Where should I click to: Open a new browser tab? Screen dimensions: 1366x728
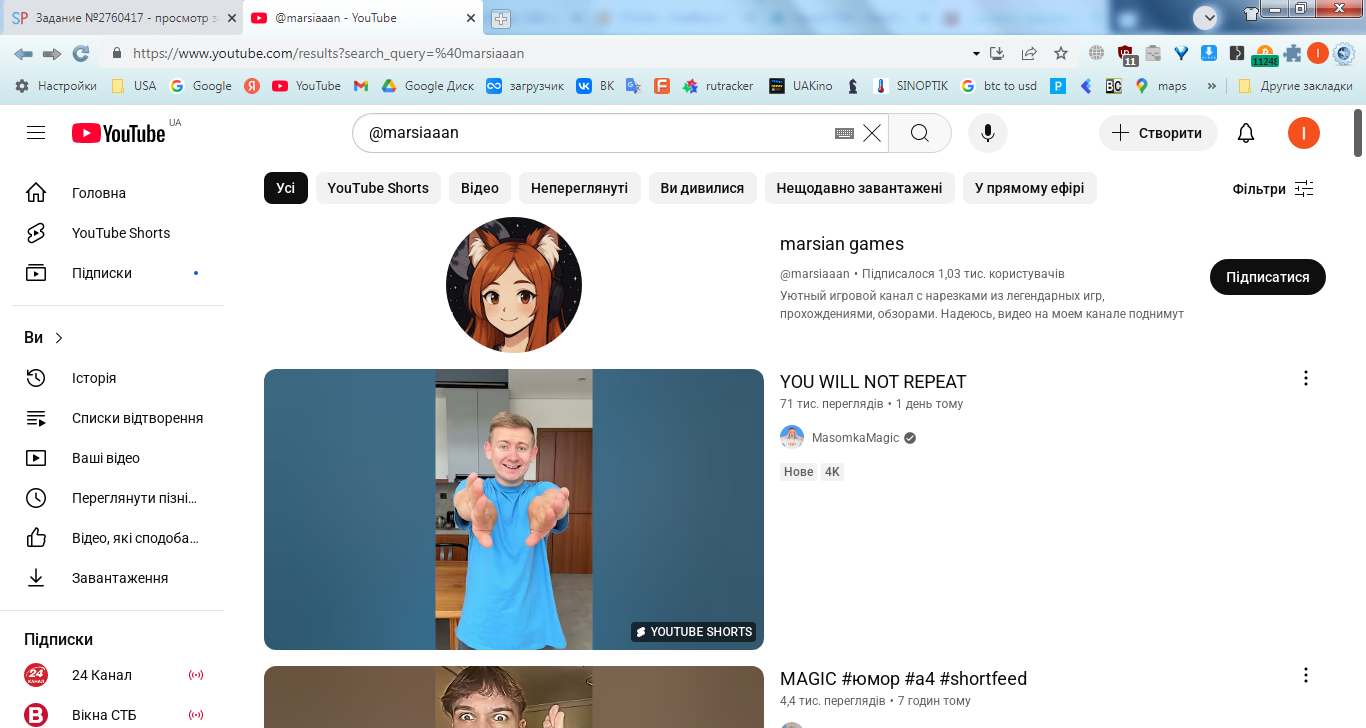tap(501, 19)
